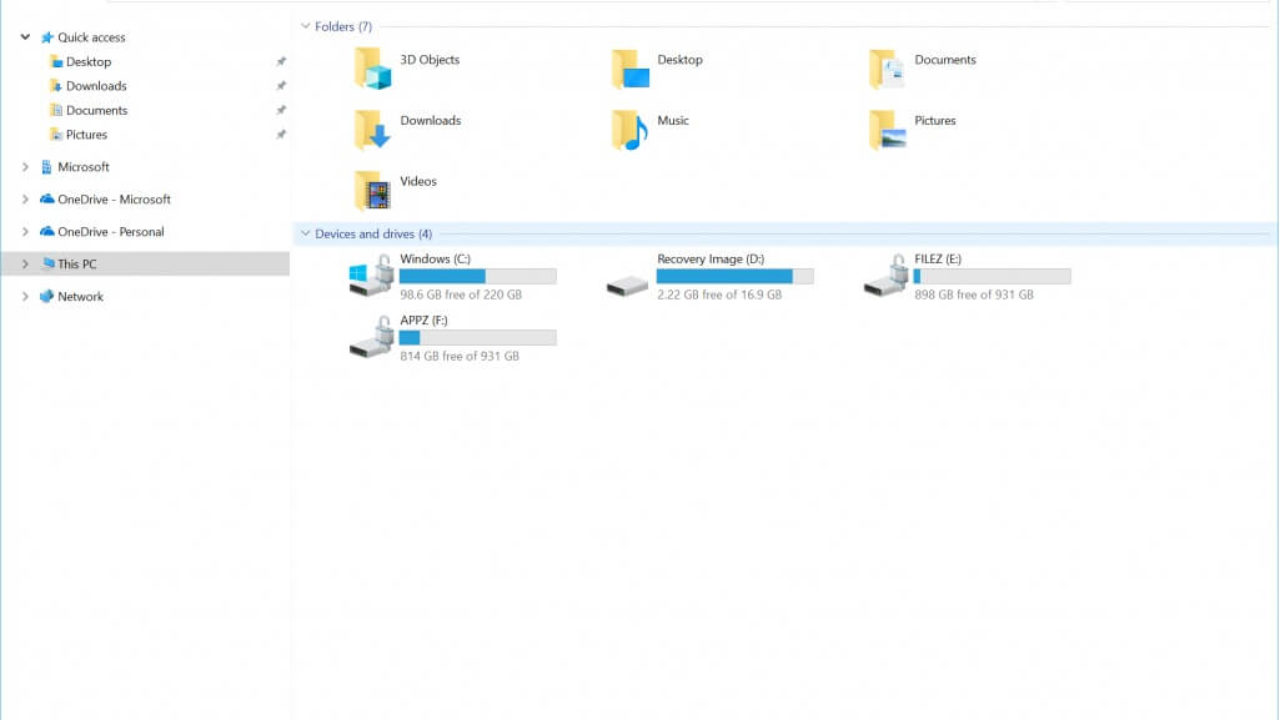Open the Desktop folder icon in Folders

pyautogui.click(x=630, y=69)
